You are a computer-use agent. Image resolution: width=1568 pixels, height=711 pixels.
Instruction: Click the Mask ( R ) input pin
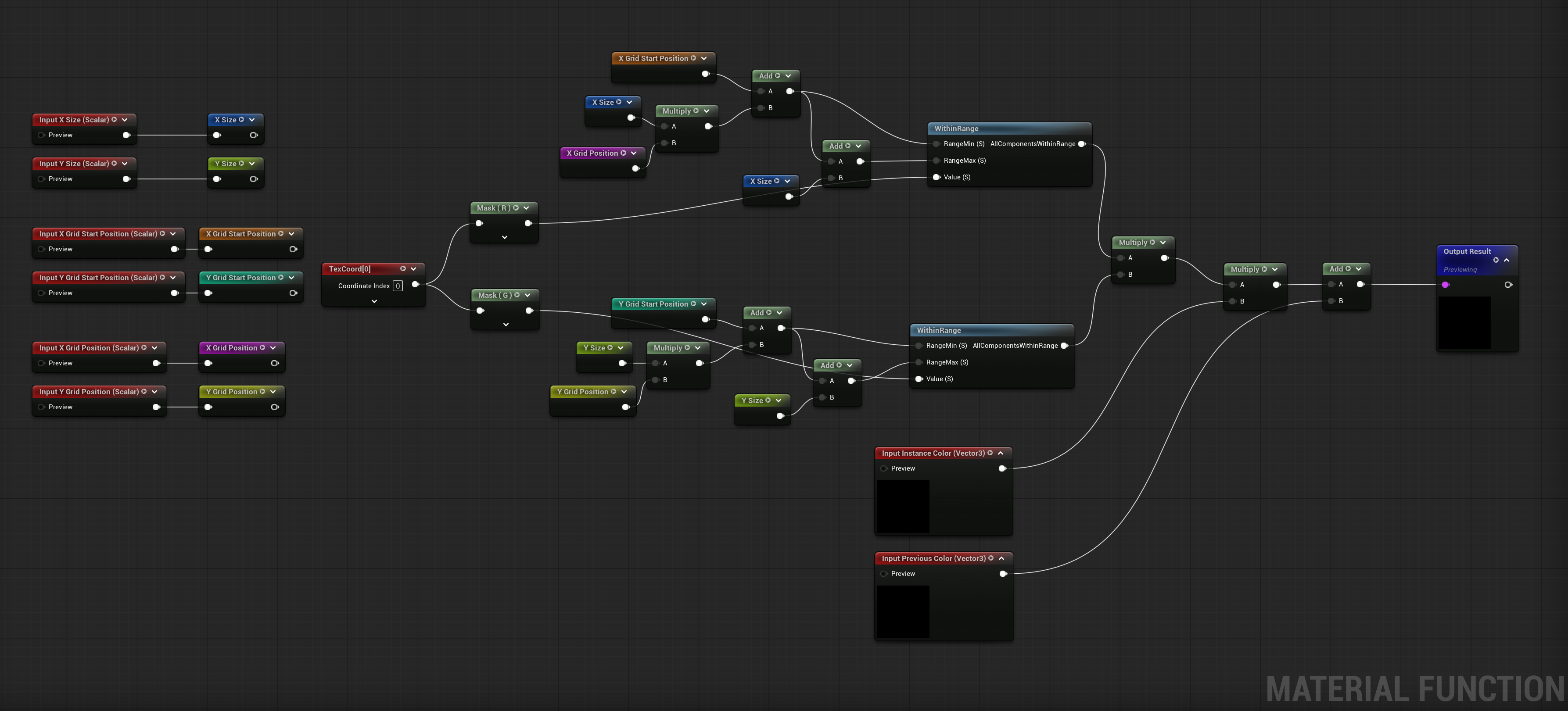click(x=479, y=223)
